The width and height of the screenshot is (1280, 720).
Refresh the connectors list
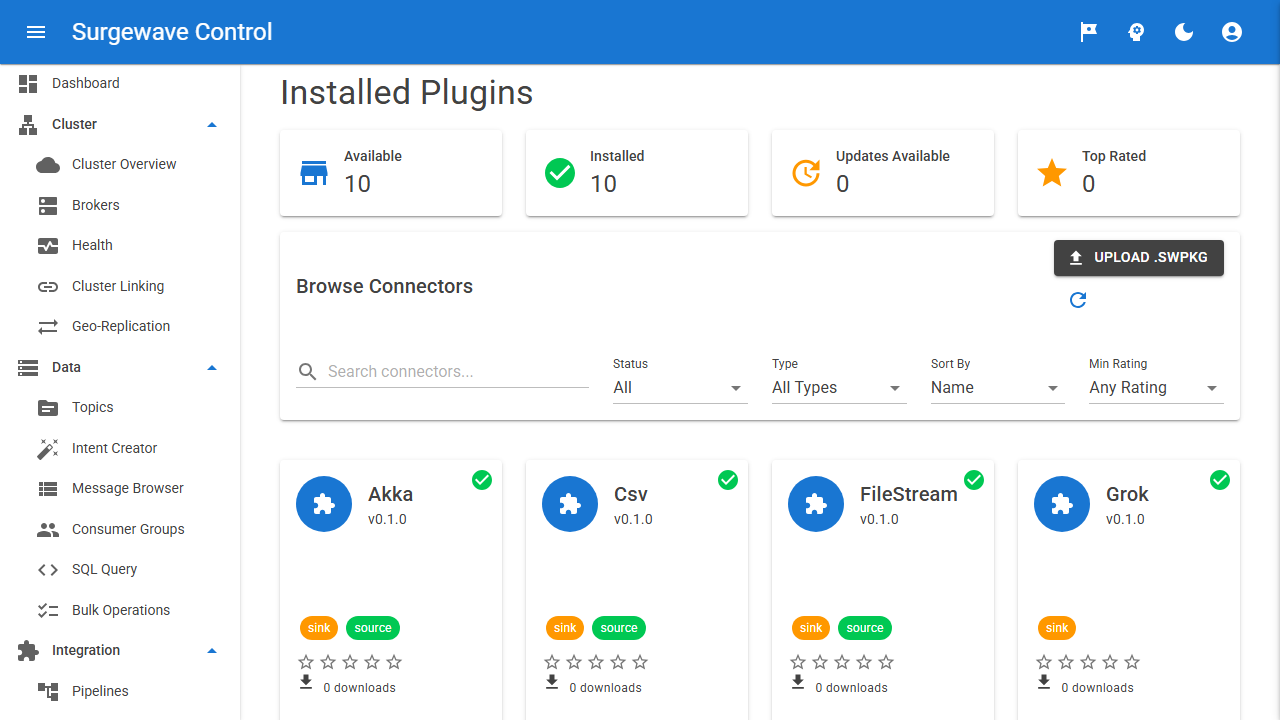(x=1078, y=300)
